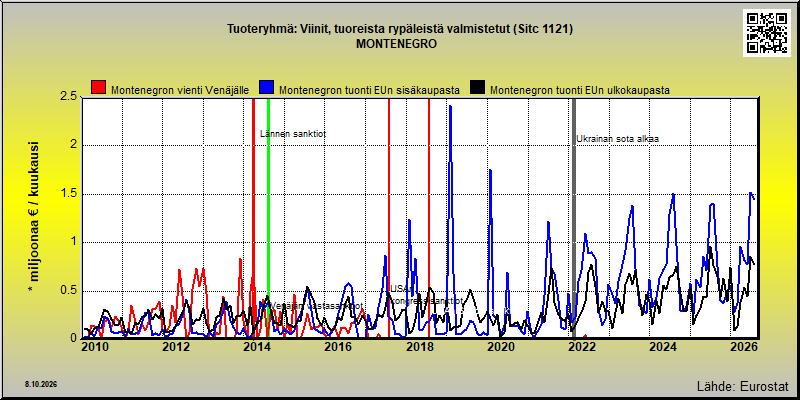Screen dimensions: 800x400
Task: Click the x-axis label 2010
Action: (95, 347)
